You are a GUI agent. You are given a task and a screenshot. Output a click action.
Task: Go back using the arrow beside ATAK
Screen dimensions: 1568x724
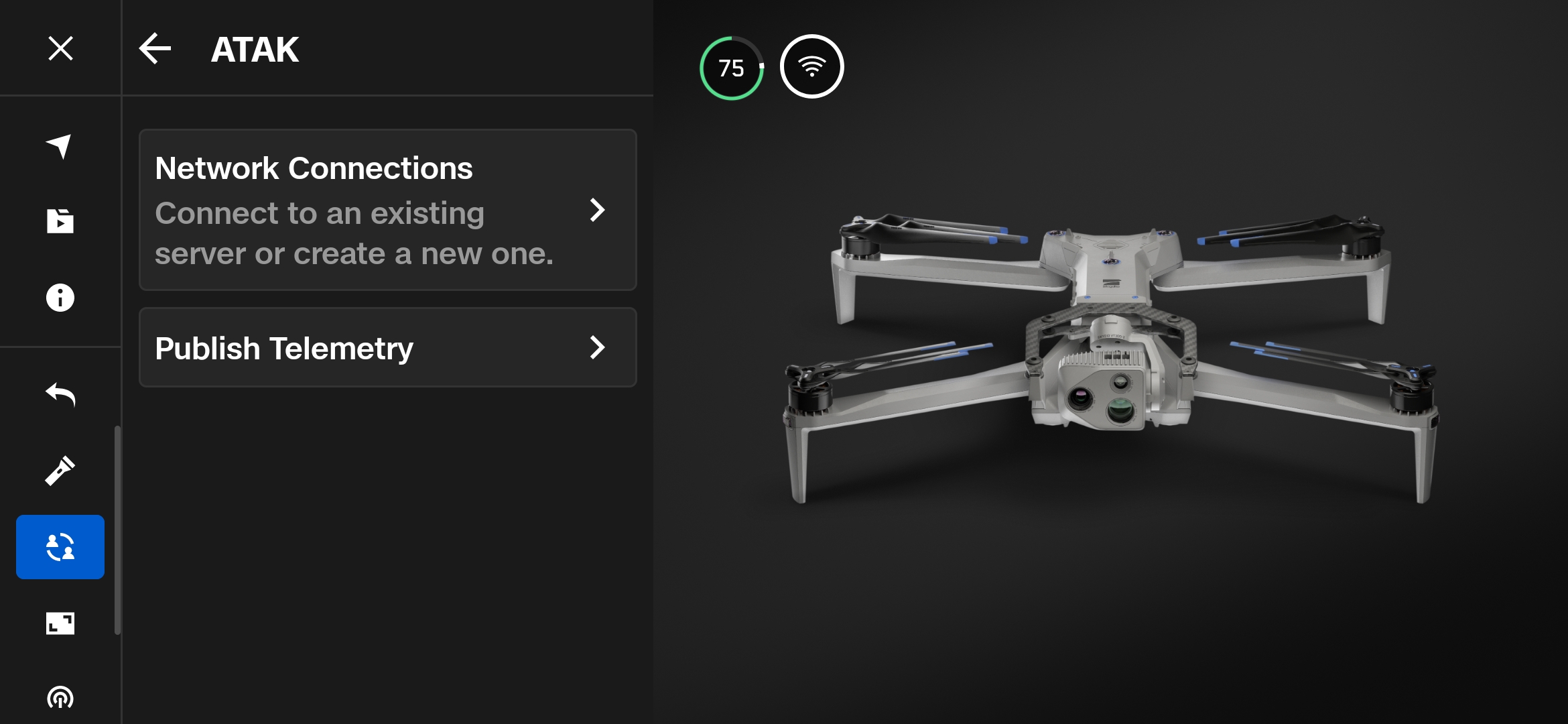tap(155, 48)
